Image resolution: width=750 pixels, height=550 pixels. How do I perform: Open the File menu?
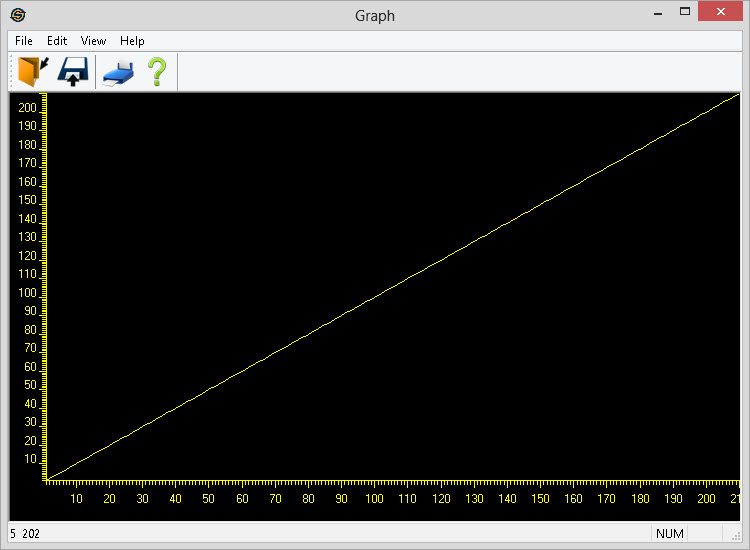(x=24, y=41)
